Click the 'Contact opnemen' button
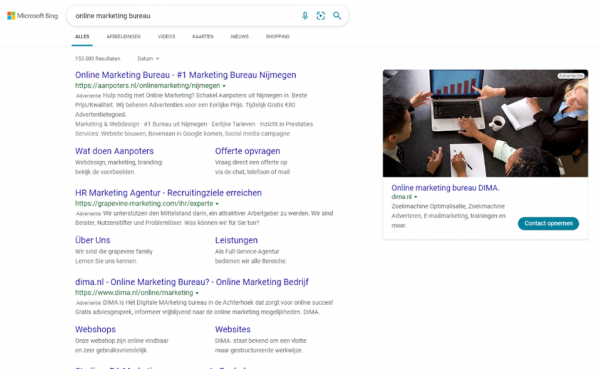Image resolution: width=600 pixels, height=369 pixels. click(x=548, y=224)
